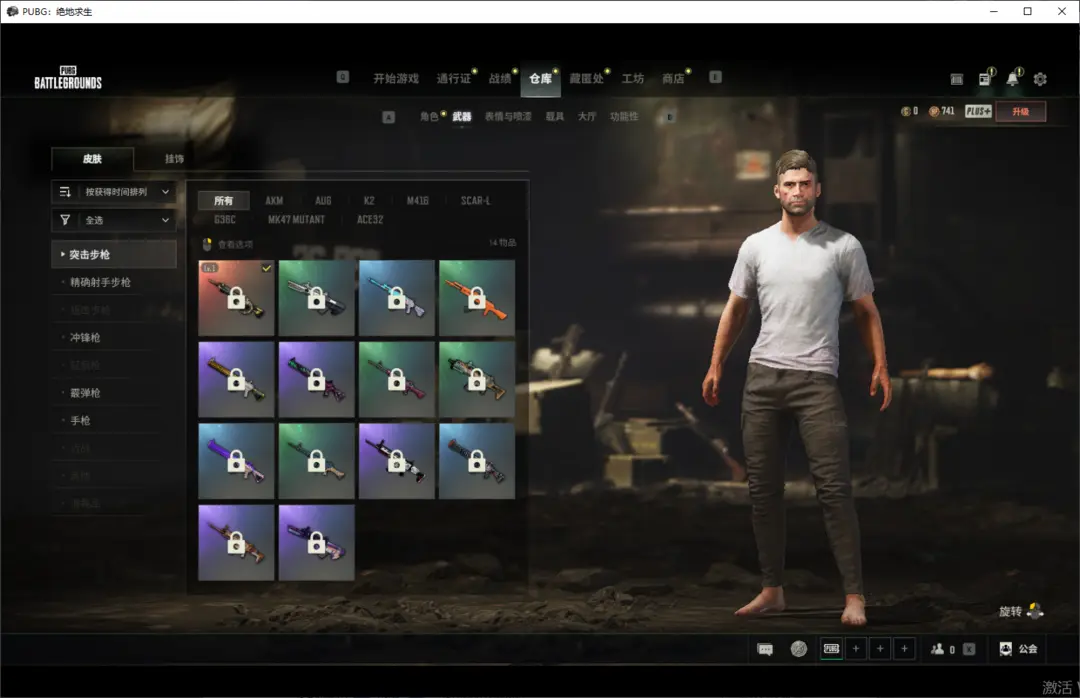Filter skins by AKM
The width and height of the screenshot is (1080, 698).
pyautogui.click(x=274, y=201)
